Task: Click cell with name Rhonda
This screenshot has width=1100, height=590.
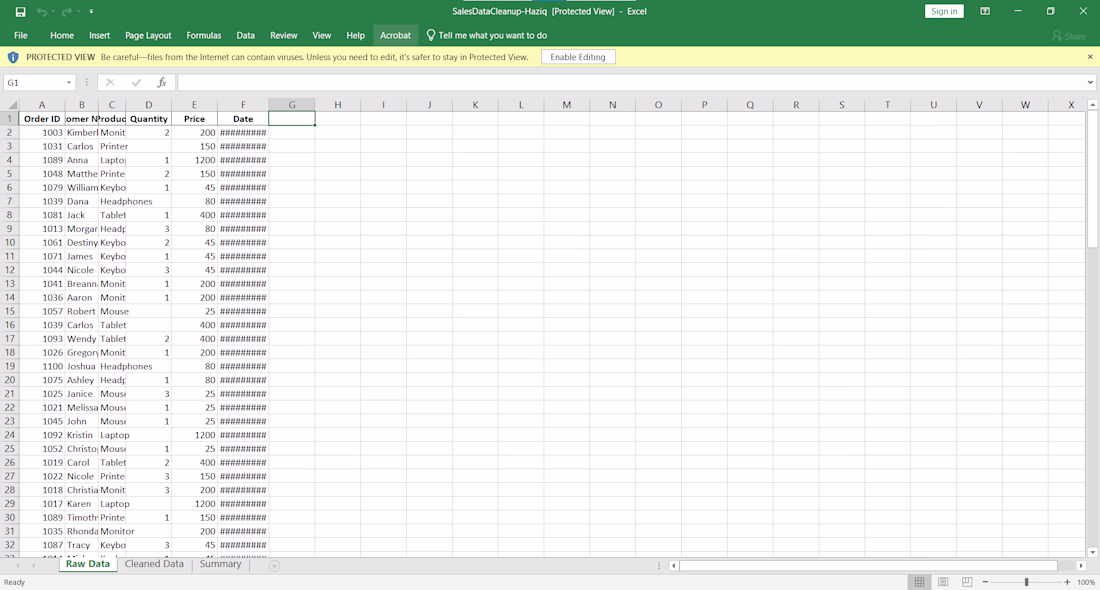Action: pyautogui.click(x=81, y=531)
